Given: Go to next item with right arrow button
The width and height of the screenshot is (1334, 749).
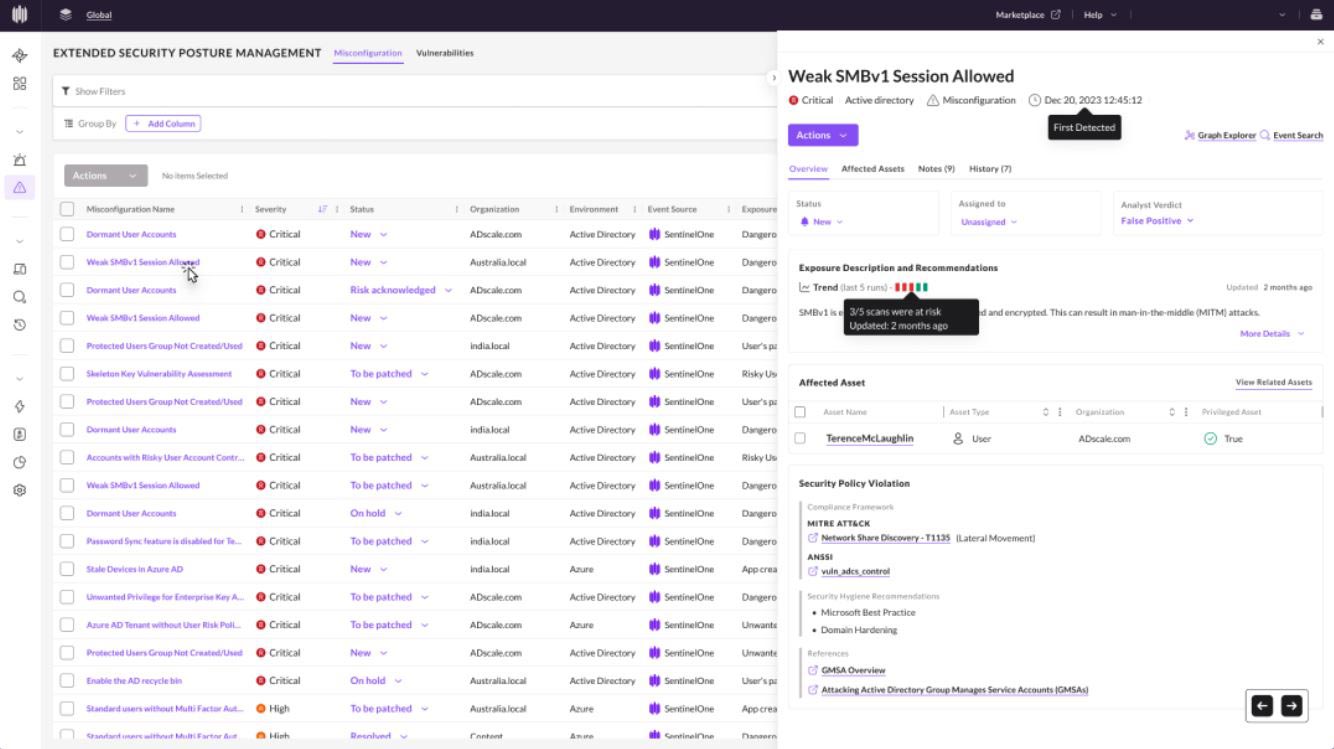Looking at the screenshot, I should pyautogui.click(x=1291, y=706).
